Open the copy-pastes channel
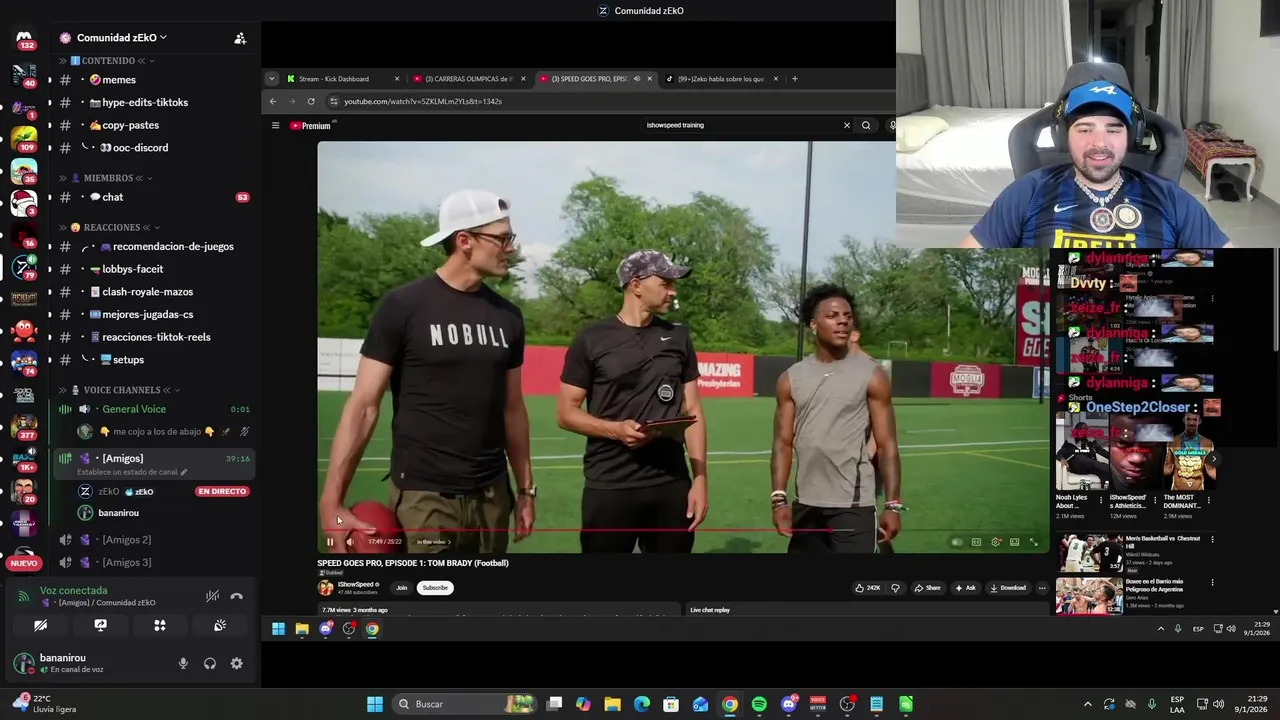This screenshot has height=720, width=1280. tap(155, 125)
